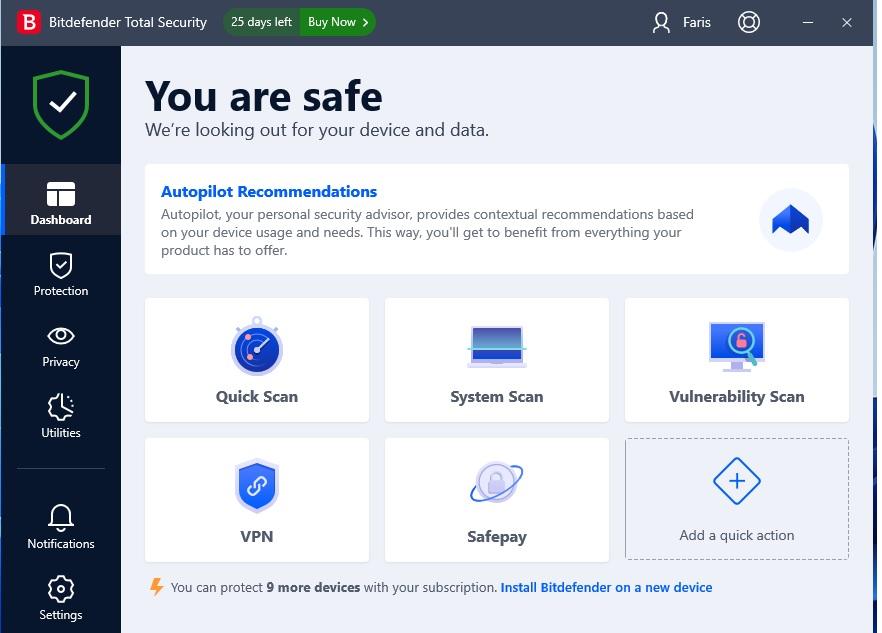Click the Safepay planet lock icon
The width and height of the screenshot is (882, 633).
pos(497,482)
